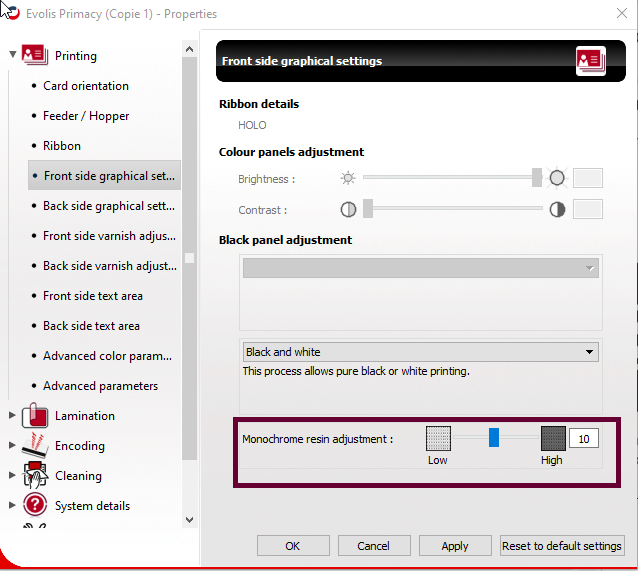This screenshot has height=571, width=638.
Task: Select Feeder / Hopper item
Action: (x=86, y=116)
